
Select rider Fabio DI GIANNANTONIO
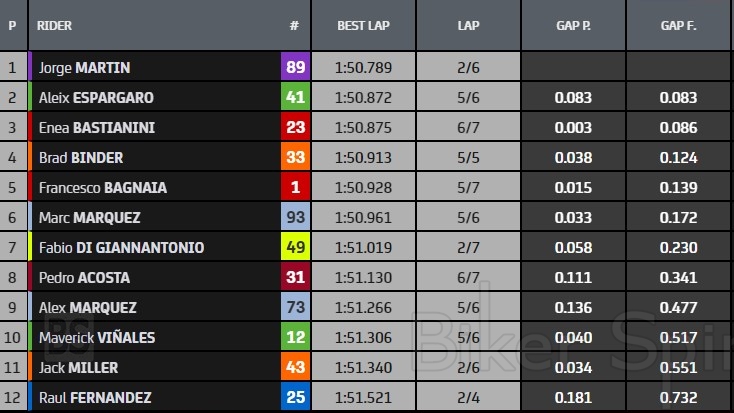tap(121, 248)
